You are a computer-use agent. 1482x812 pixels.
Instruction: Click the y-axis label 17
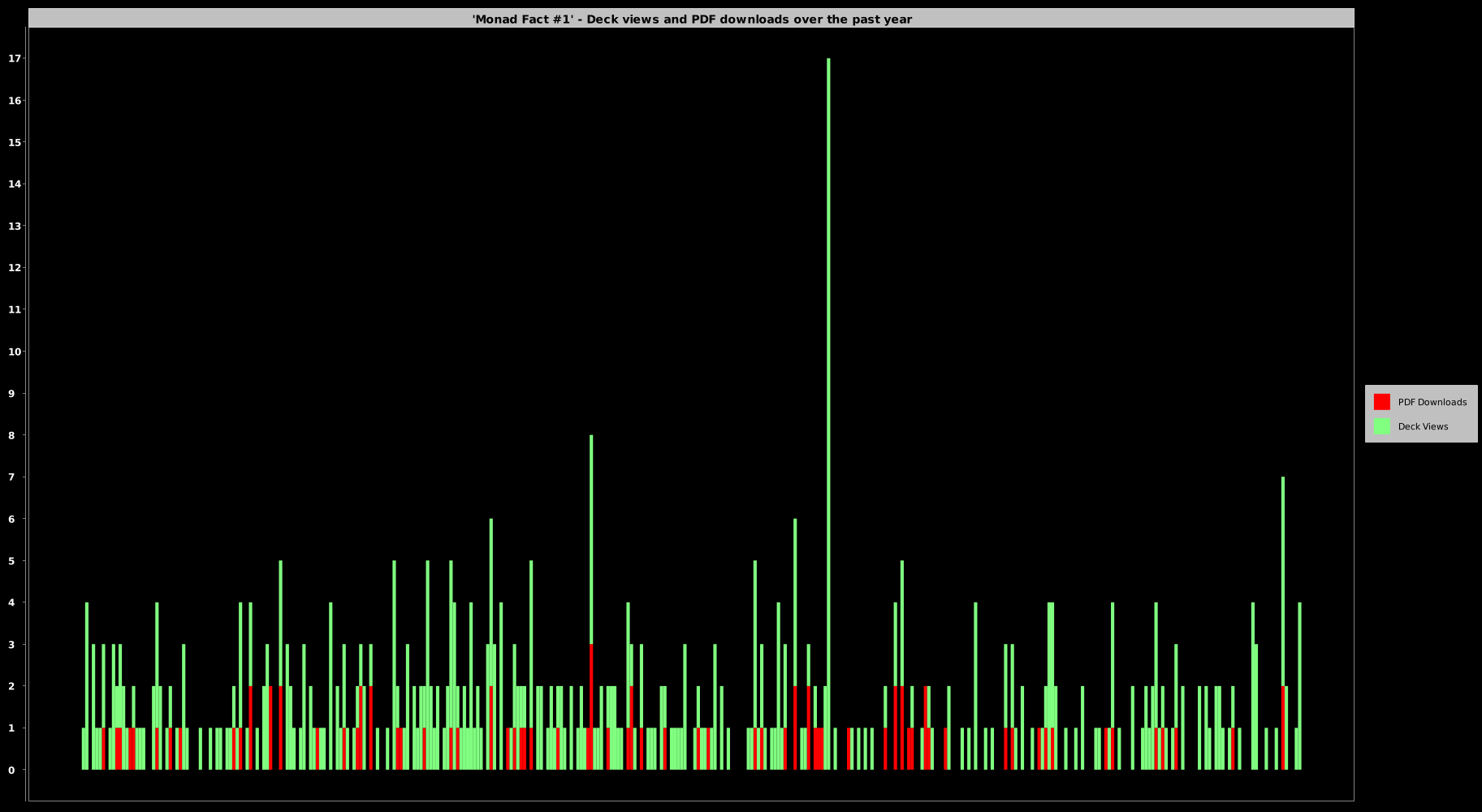(x=15, y=58)
